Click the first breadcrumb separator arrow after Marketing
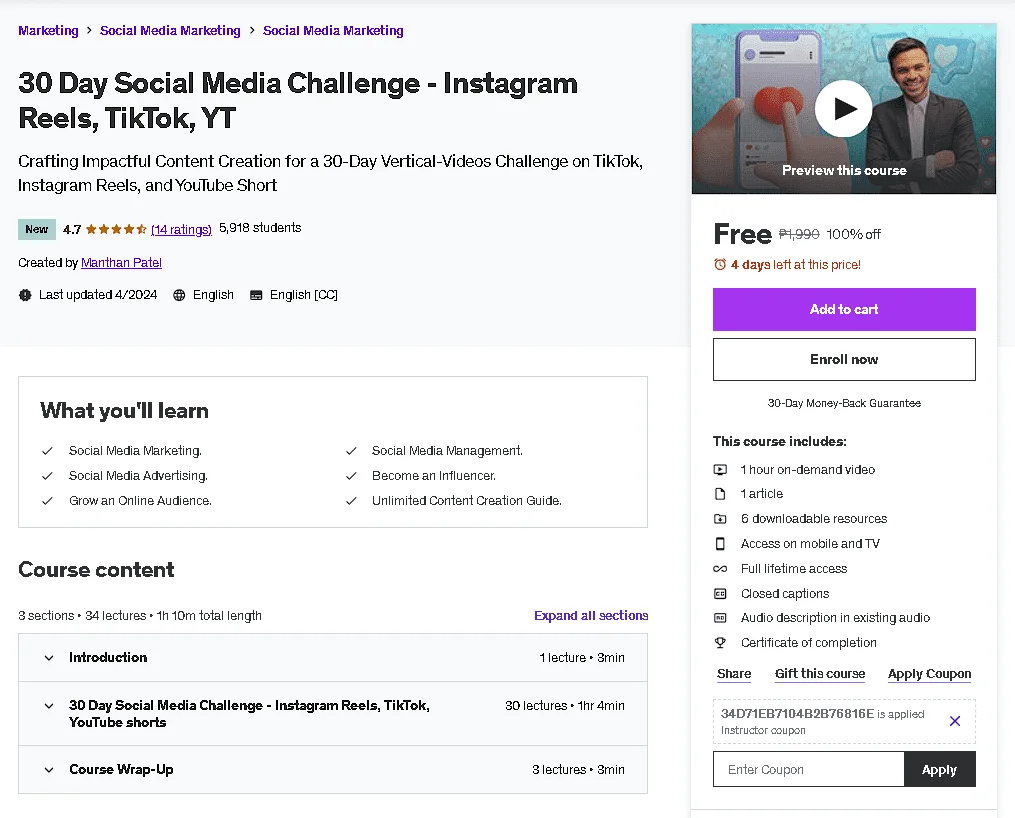The image size is (1015, 818). pyautogui.click(x=89, y=30)
